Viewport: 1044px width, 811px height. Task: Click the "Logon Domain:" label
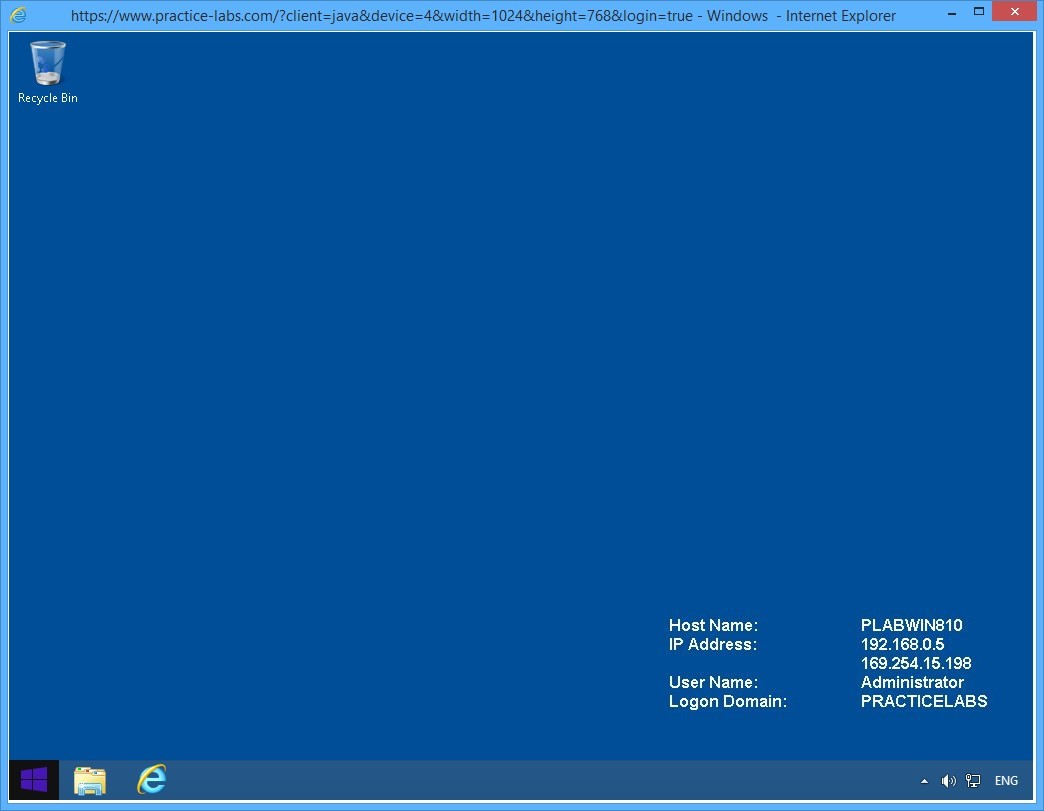(727, 702)
